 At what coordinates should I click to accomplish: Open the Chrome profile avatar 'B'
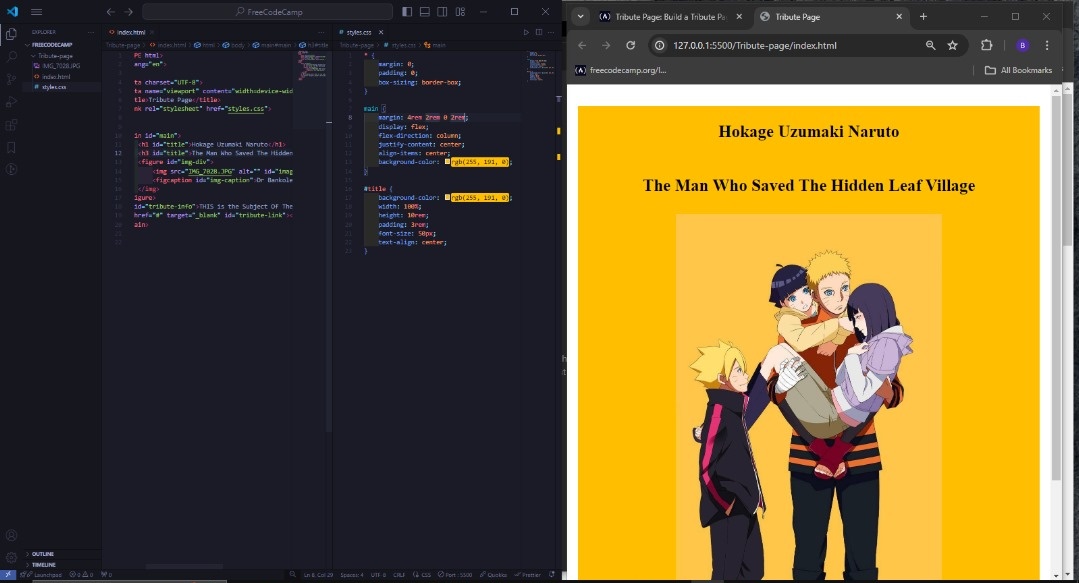tap(1023, 45)
